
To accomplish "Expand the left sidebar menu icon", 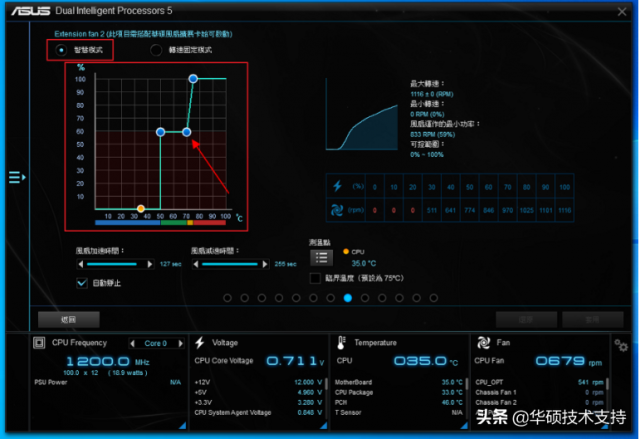I will pyautogui.click(x=17, y=177).
